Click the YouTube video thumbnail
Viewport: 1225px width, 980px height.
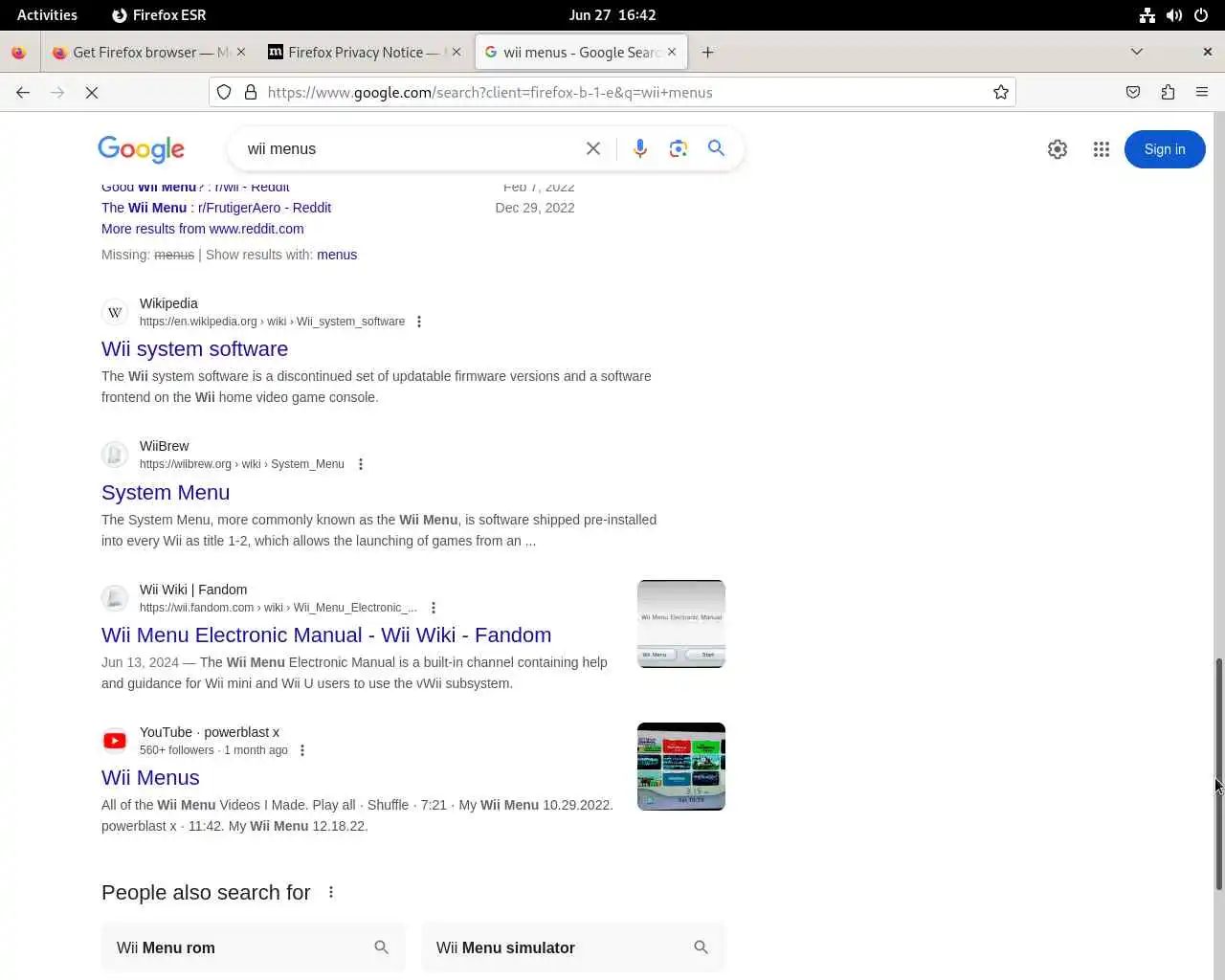(681, 767)
